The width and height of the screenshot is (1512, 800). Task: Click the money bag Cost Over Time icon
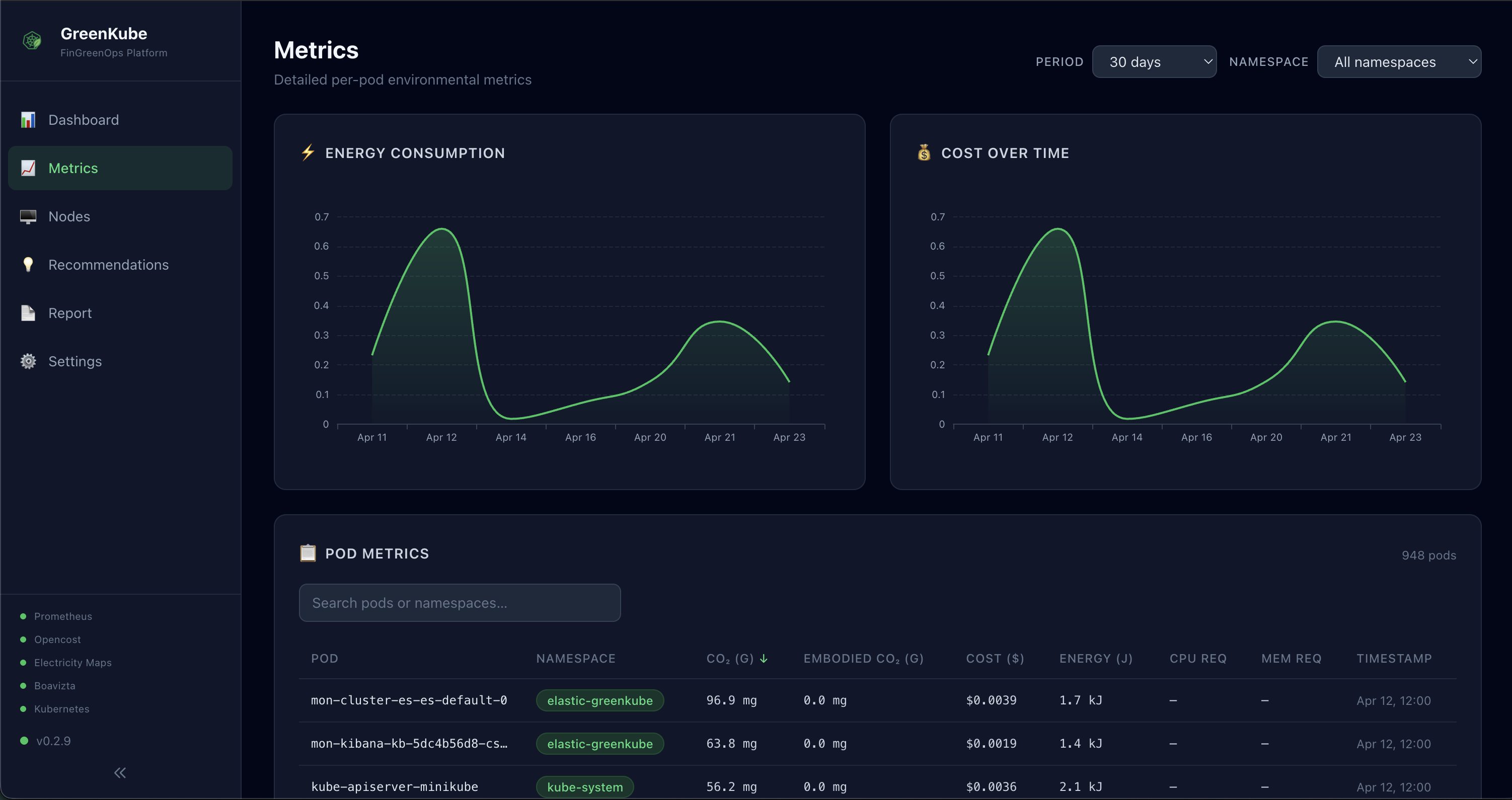click(924, 152)
